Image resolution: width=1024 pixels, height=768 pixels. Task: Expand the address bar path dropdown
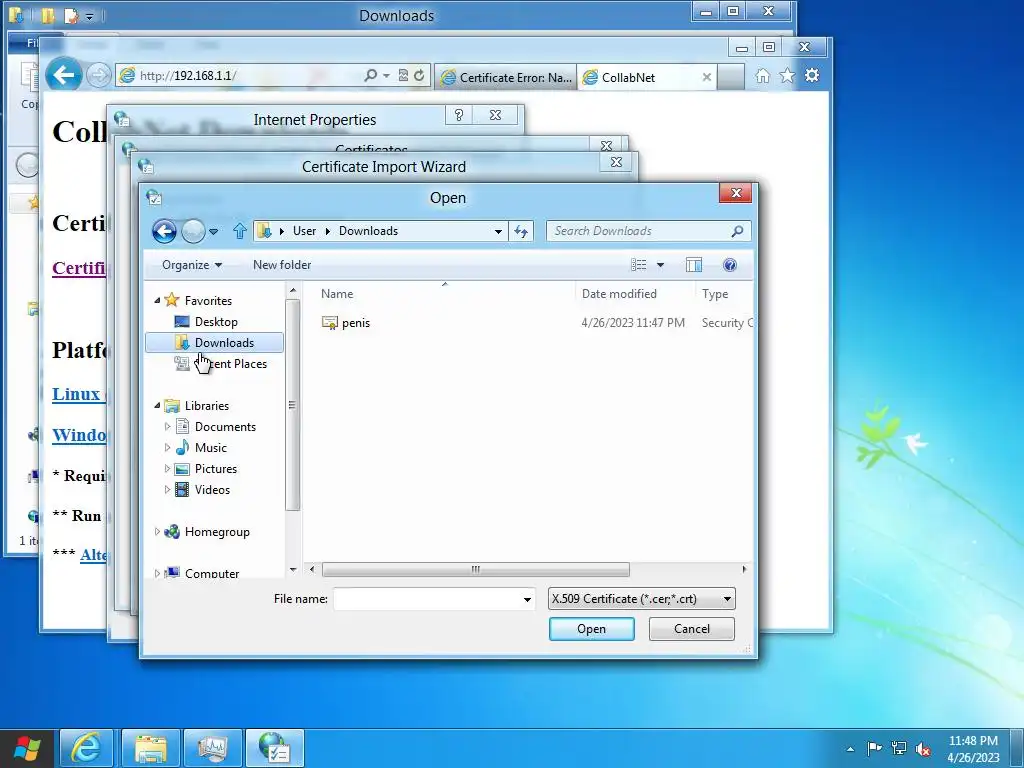click(x=498, y=231)
